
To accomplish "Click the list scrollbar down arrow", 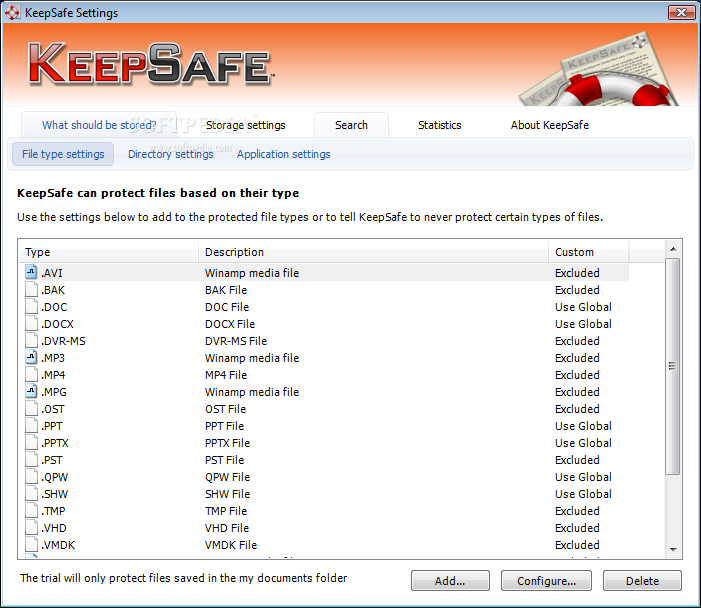I will pyautogui.click(x=673, y=550).
